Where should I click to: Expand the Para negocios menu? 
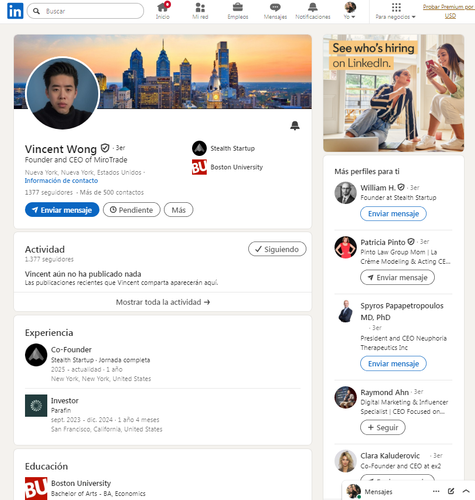(x=395, y=11)
